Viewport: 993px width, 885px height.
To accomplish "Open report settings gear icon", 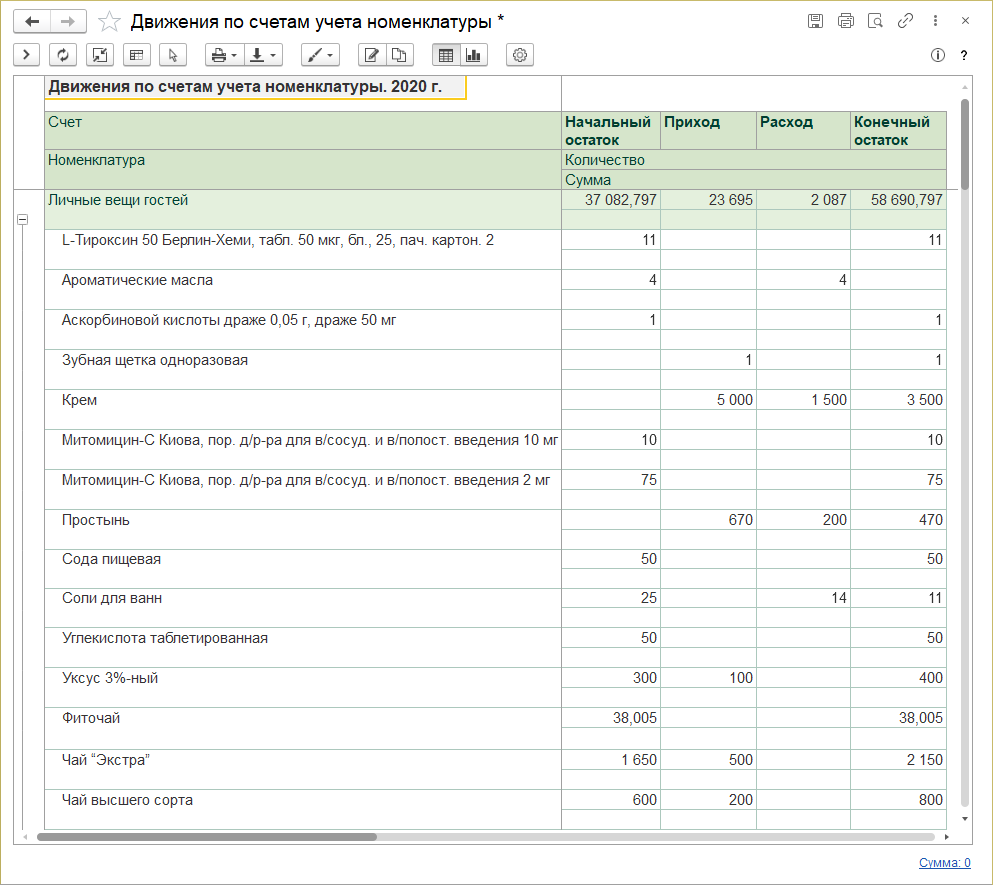I will [x=520, y=55].
